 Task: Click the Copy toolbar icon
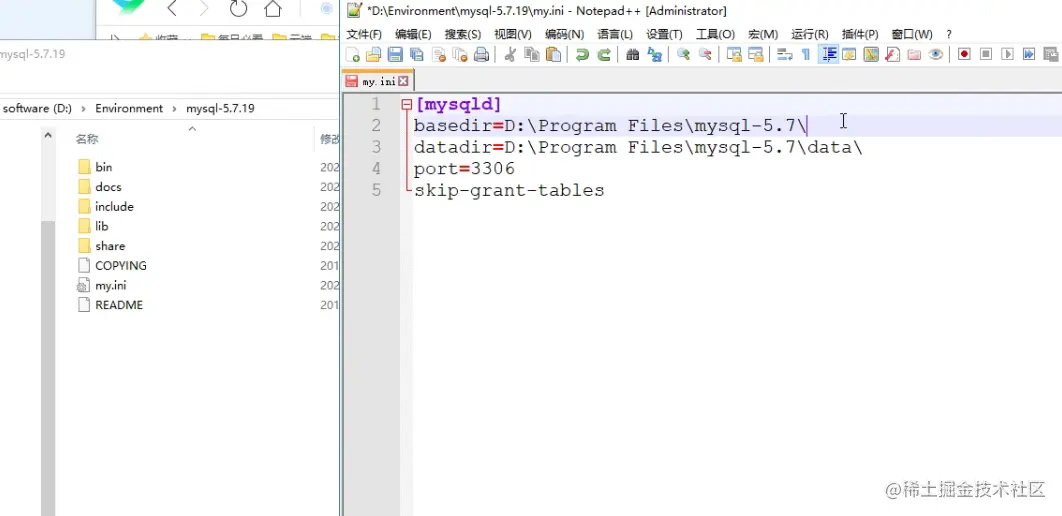click(x=532, y=55)
